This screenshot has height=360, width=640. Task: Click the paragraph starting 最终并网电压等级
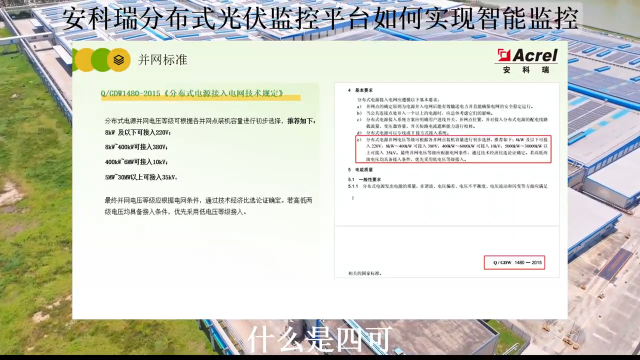tap(208, 206)
